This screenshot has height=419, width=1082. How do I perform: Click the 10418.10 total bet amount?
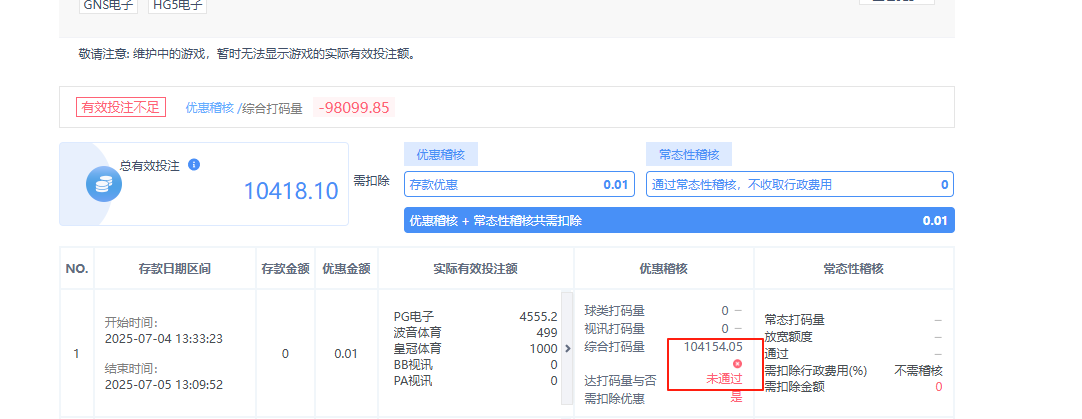(291, 191)
